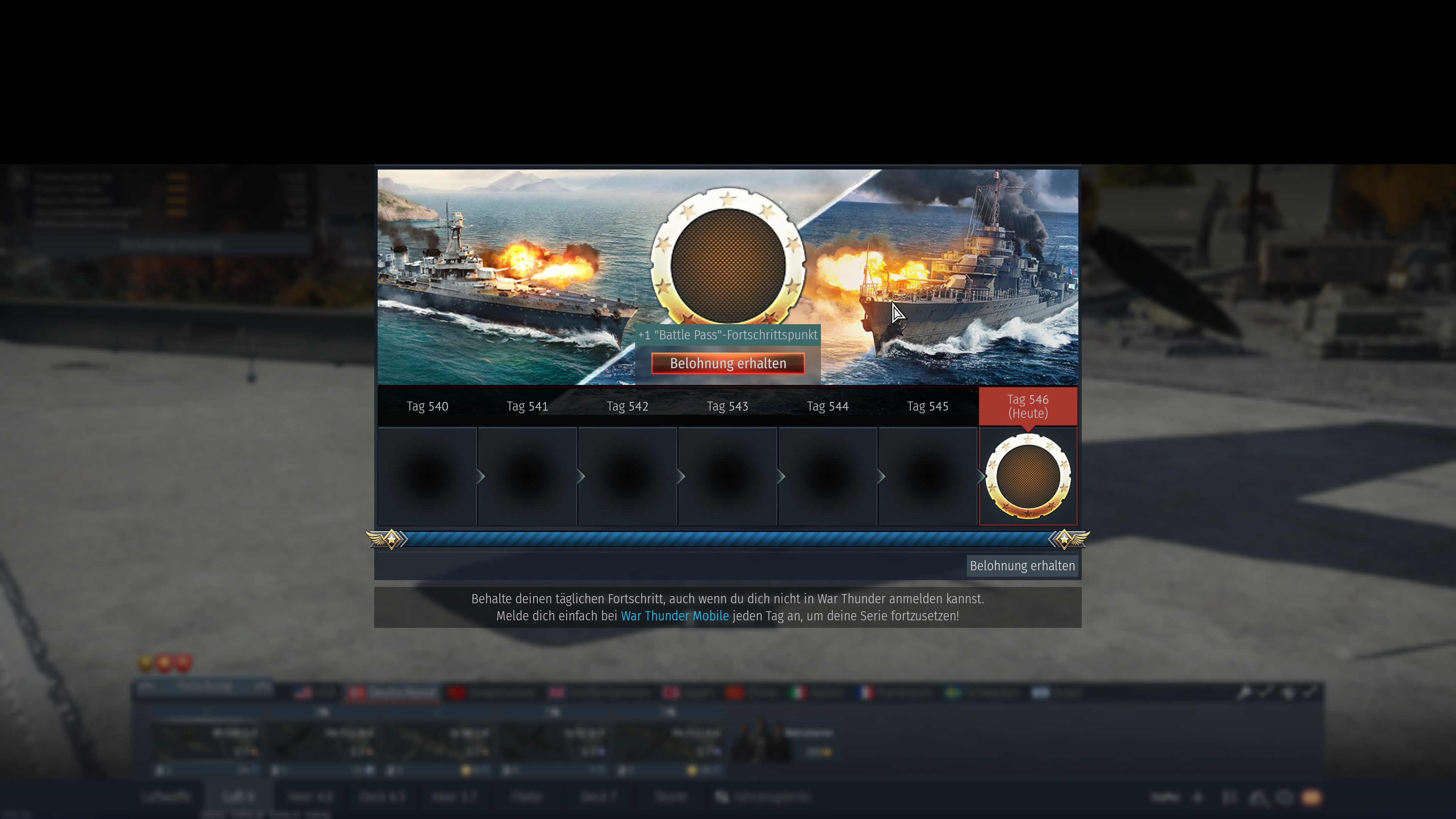Viewport: 1456px width, 819px height.
Task: Select the empty reward slot under Tag 543
Action: coord(728,477)
